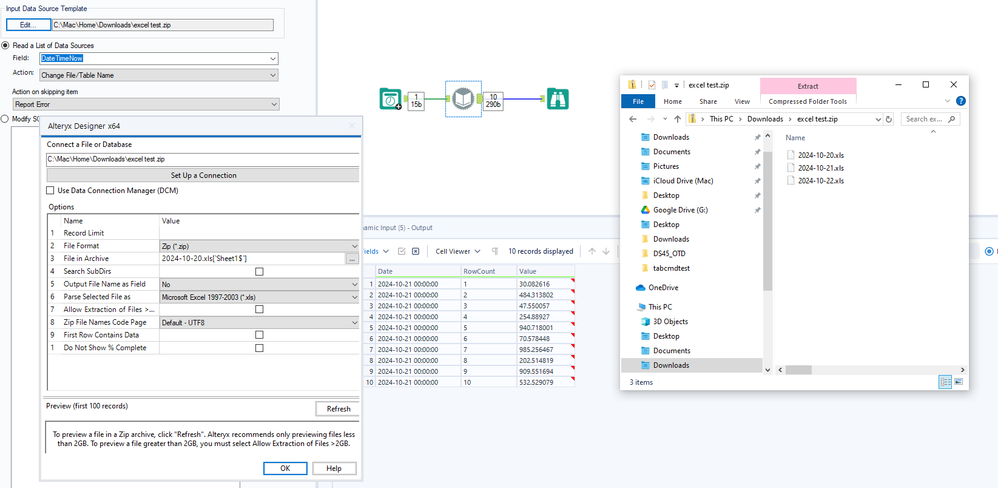Go up one folder level in Explorer

coord(678,119)
